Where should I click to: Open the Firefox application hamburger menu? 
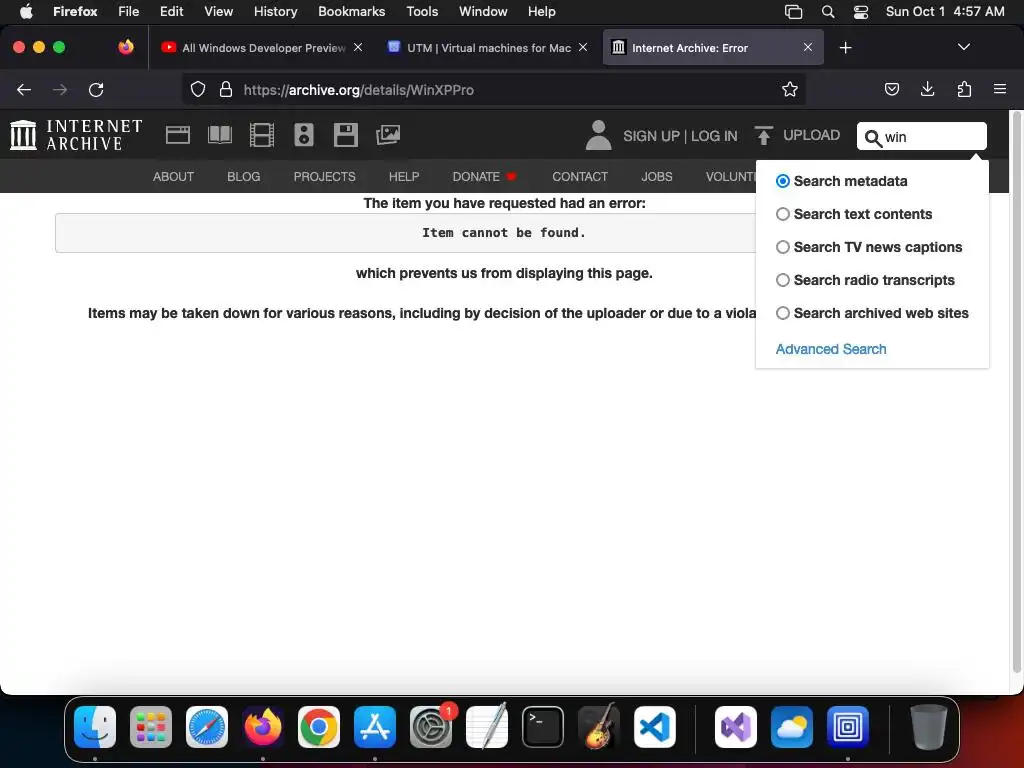pyautogui.click(x=1000, y=89)
